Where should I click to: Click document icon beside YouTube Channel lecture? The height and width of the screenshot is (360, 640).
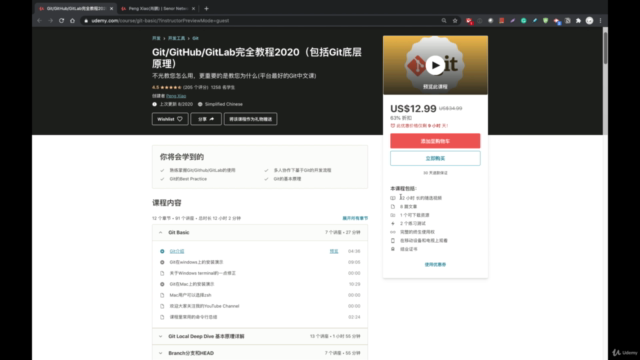162,306
